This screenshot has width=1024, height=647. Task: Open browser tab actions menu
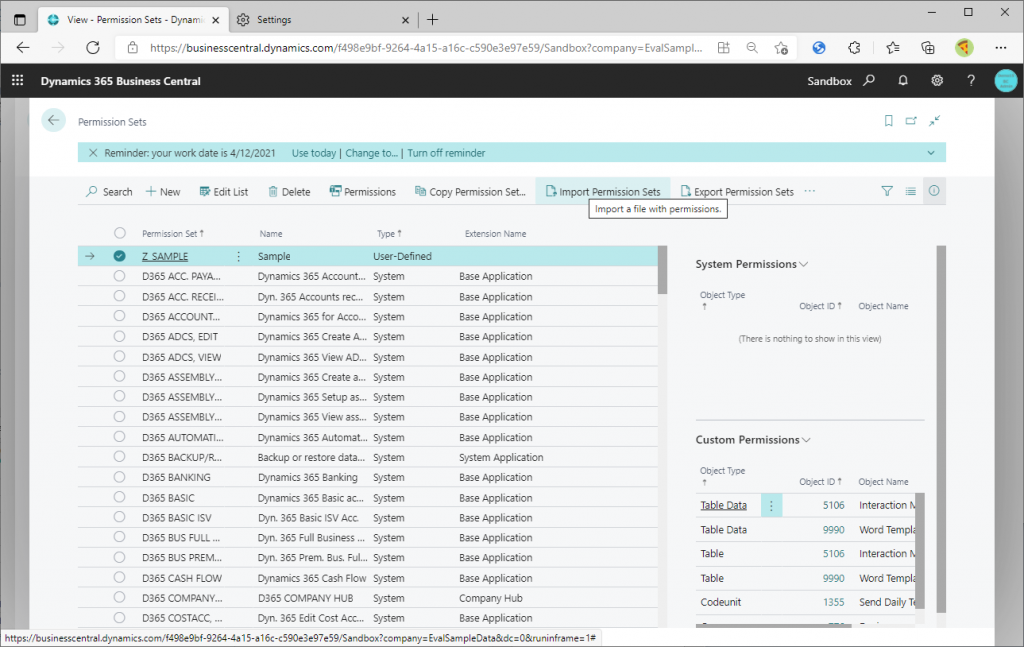20,20
